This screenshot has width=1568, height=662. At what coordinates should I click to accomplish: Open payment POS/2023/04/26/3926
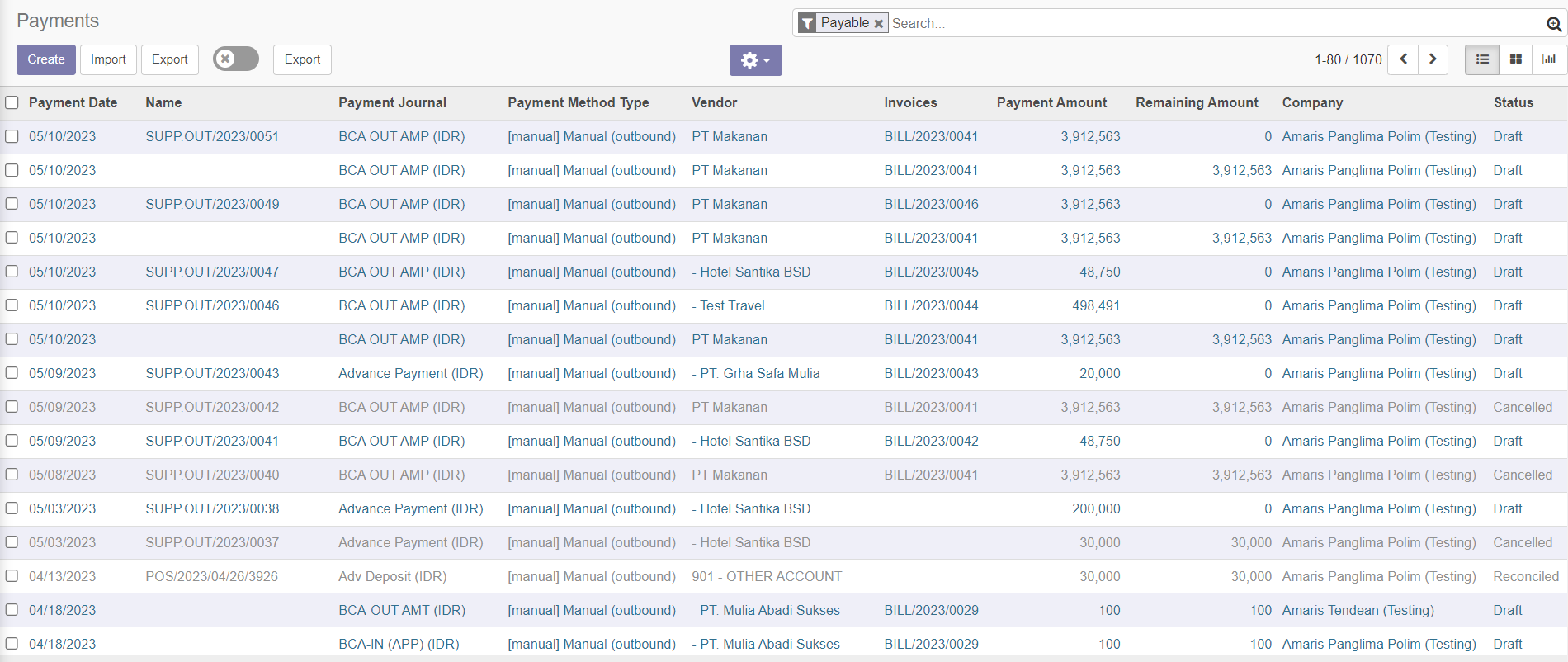[x=211, y=576]
